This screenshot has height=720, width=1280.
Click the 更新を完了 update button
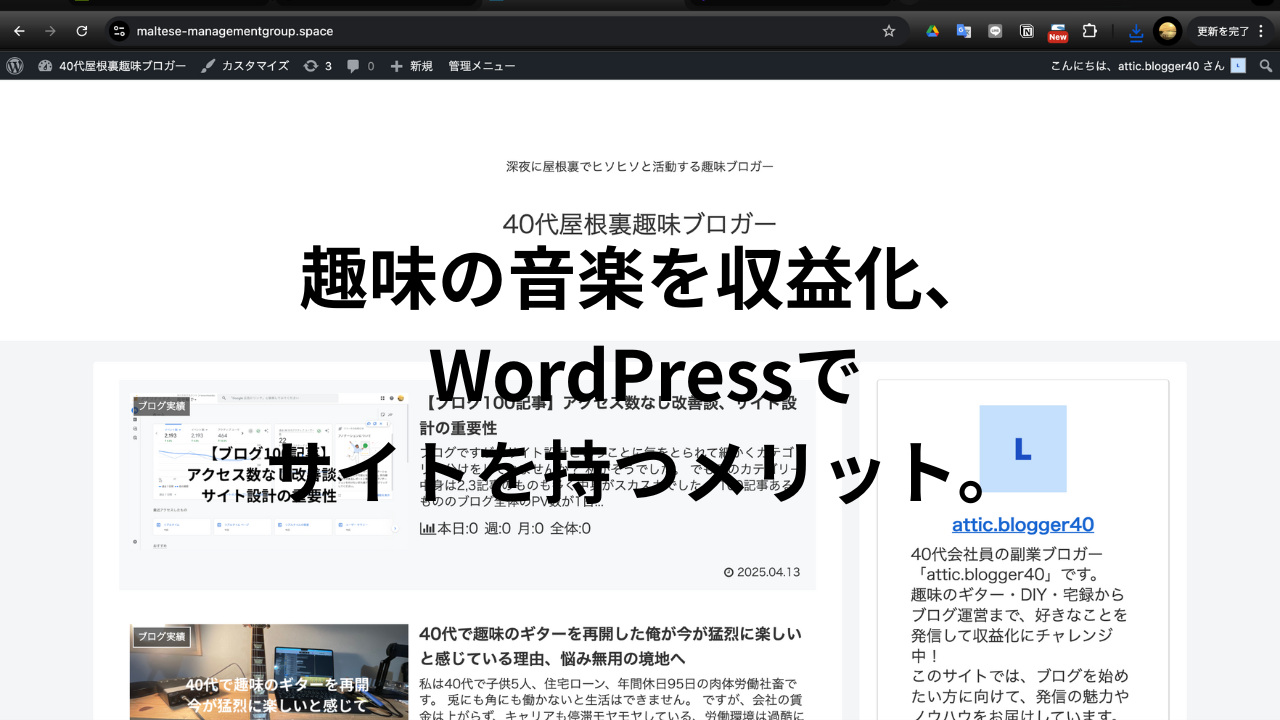pos(1231,31)
